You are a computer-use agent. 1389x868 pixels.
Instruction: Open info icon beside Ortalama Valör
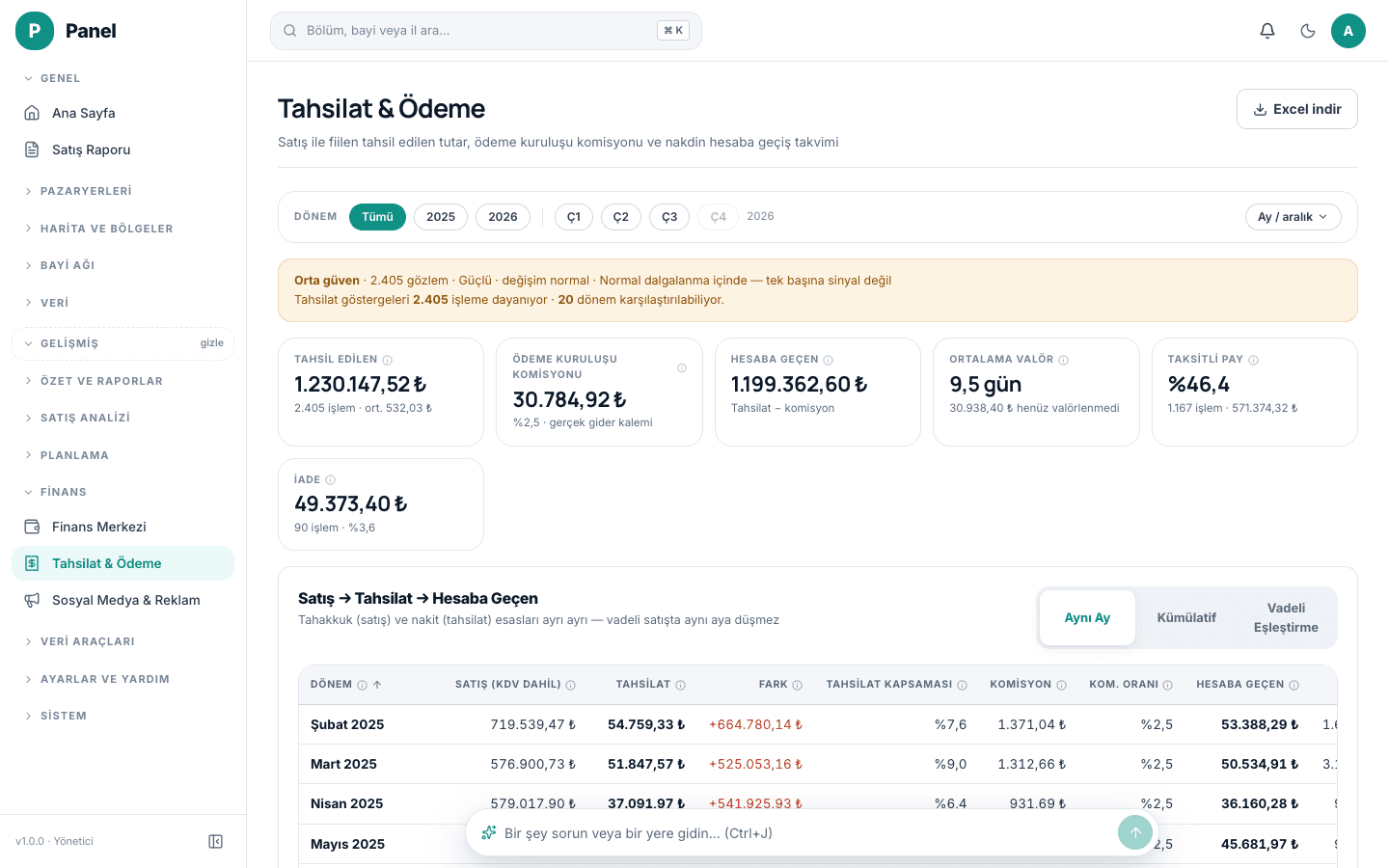(x=1064, y=360)
